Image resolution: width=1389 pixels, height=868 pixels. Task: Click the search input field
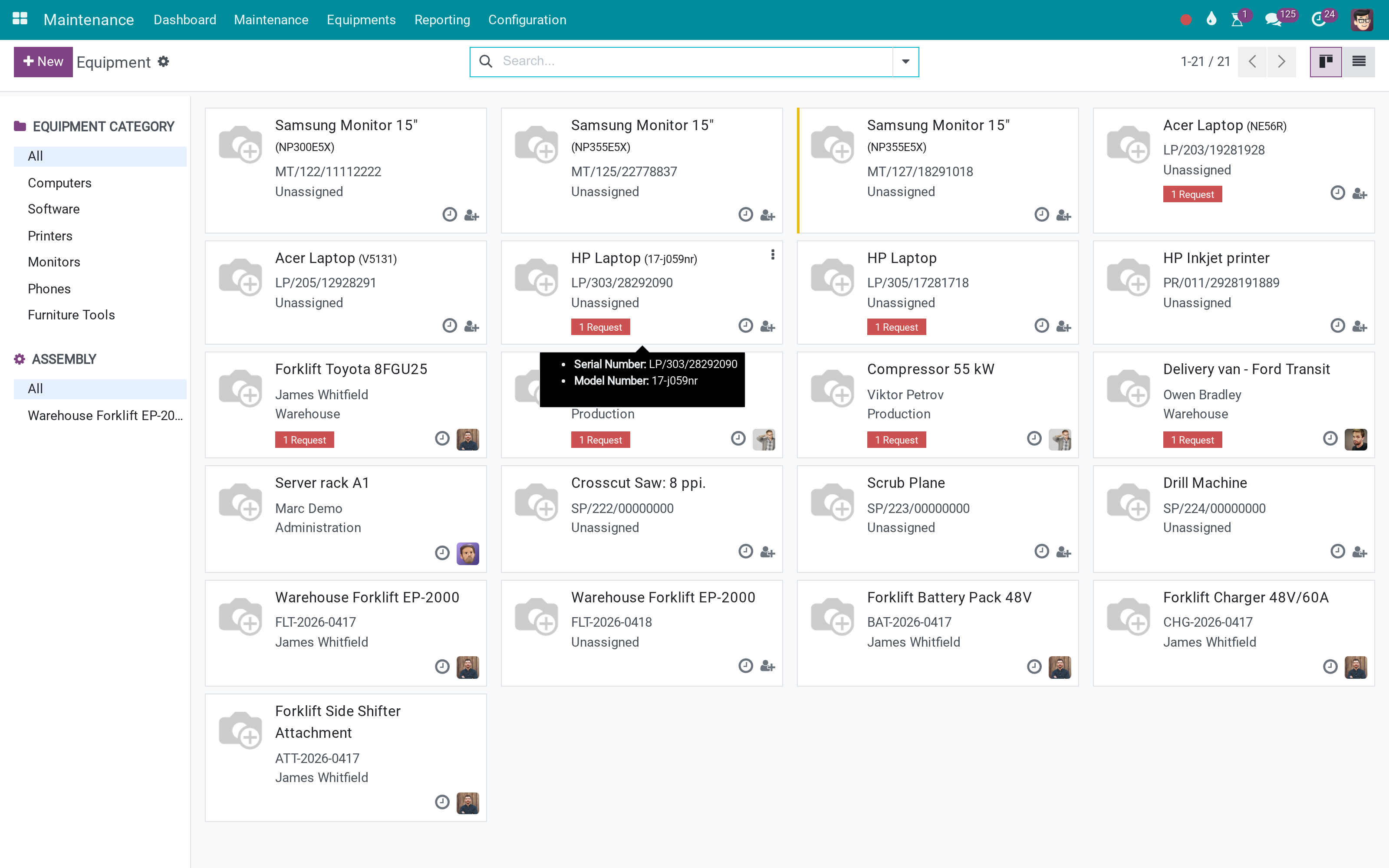click(694, 62)
